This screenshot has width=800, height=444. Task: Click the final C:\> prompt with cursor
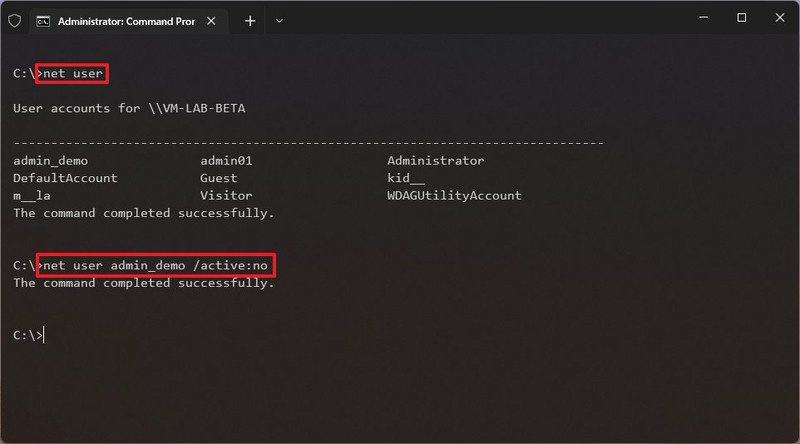[29, 335]
